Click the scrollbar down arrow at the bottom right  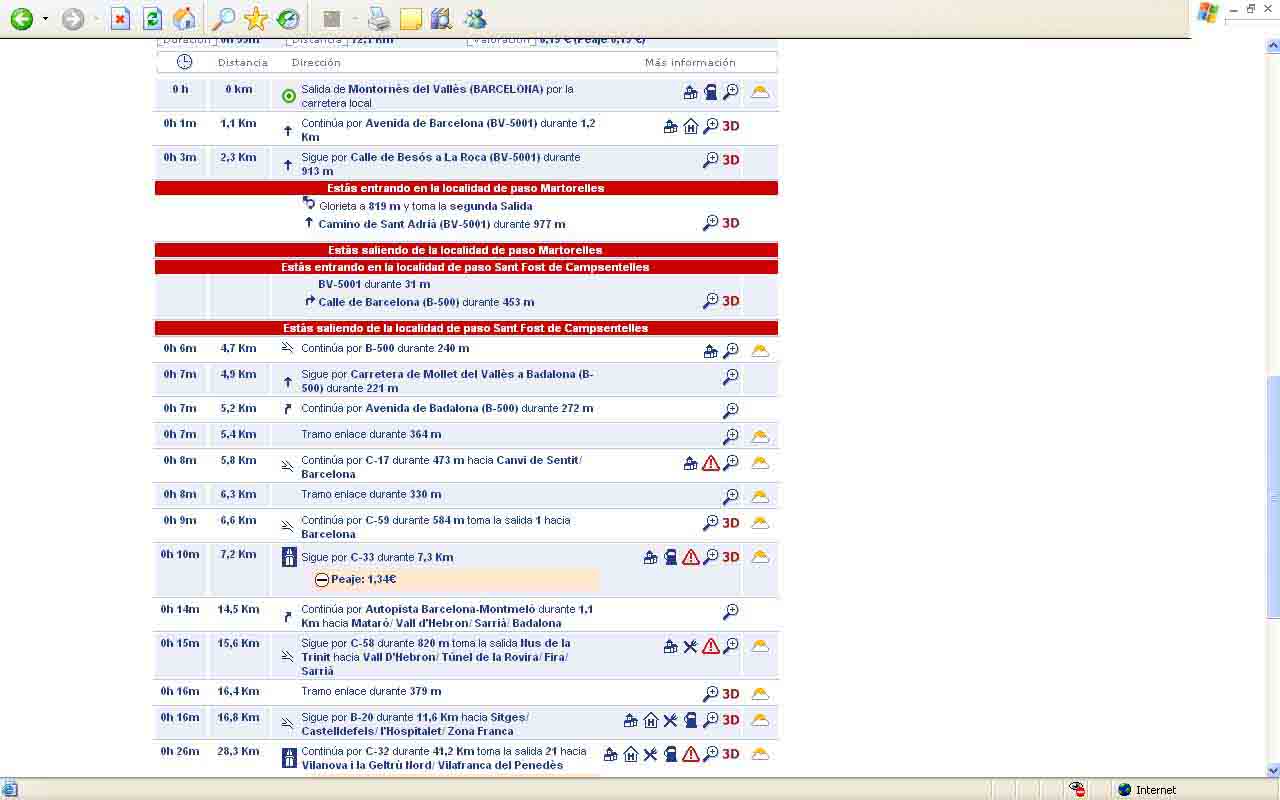point(1272,770)
